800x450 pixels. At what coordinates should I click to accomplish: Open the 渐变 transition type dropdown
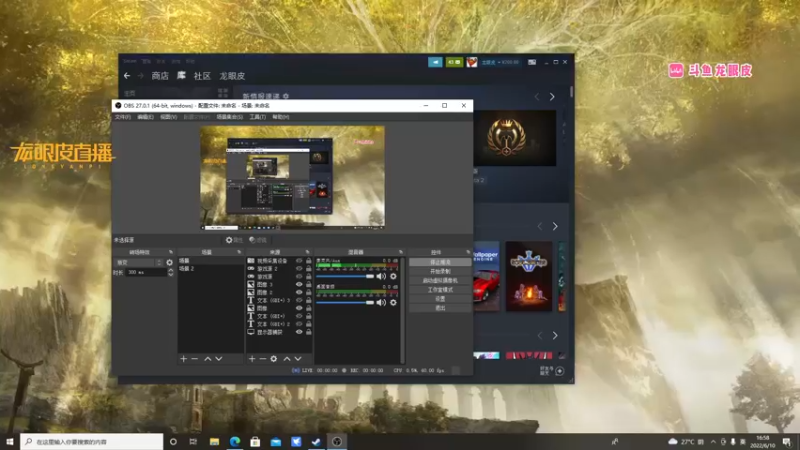pos(139,262)
